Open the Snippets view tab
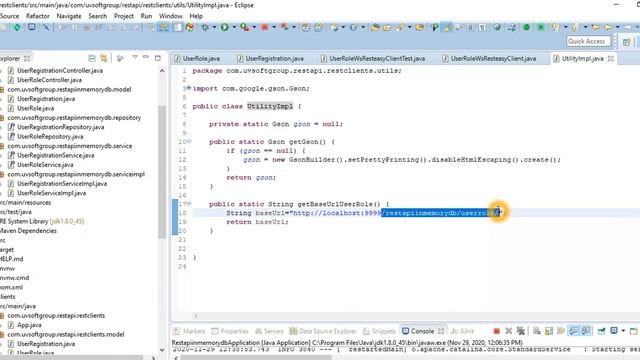 click(x=379, y=331)
